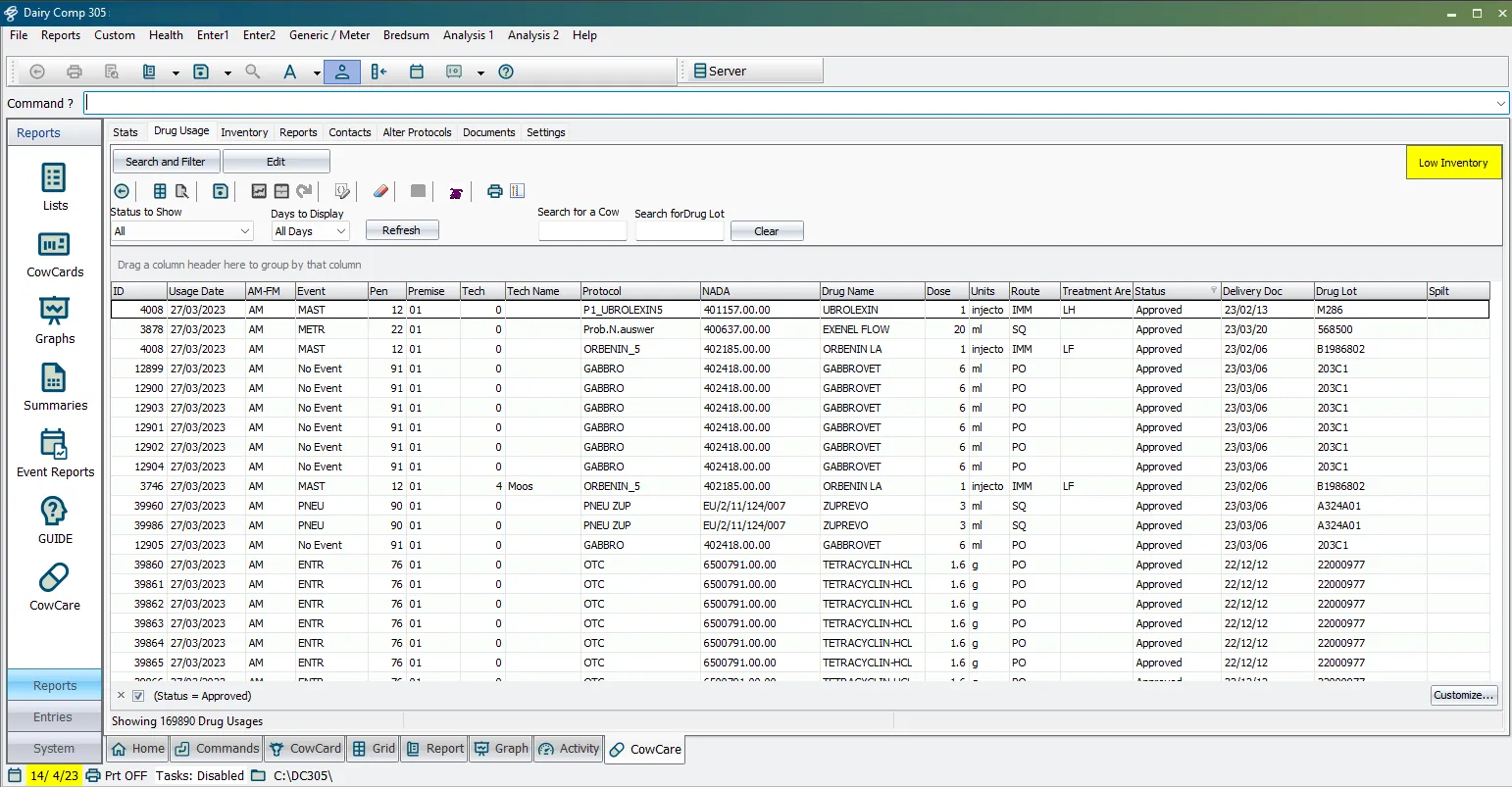Click the save icon in Drug Usage toolbar
Screen dimensions: 1512x787
pyautogui.click(x=221, y=191)
